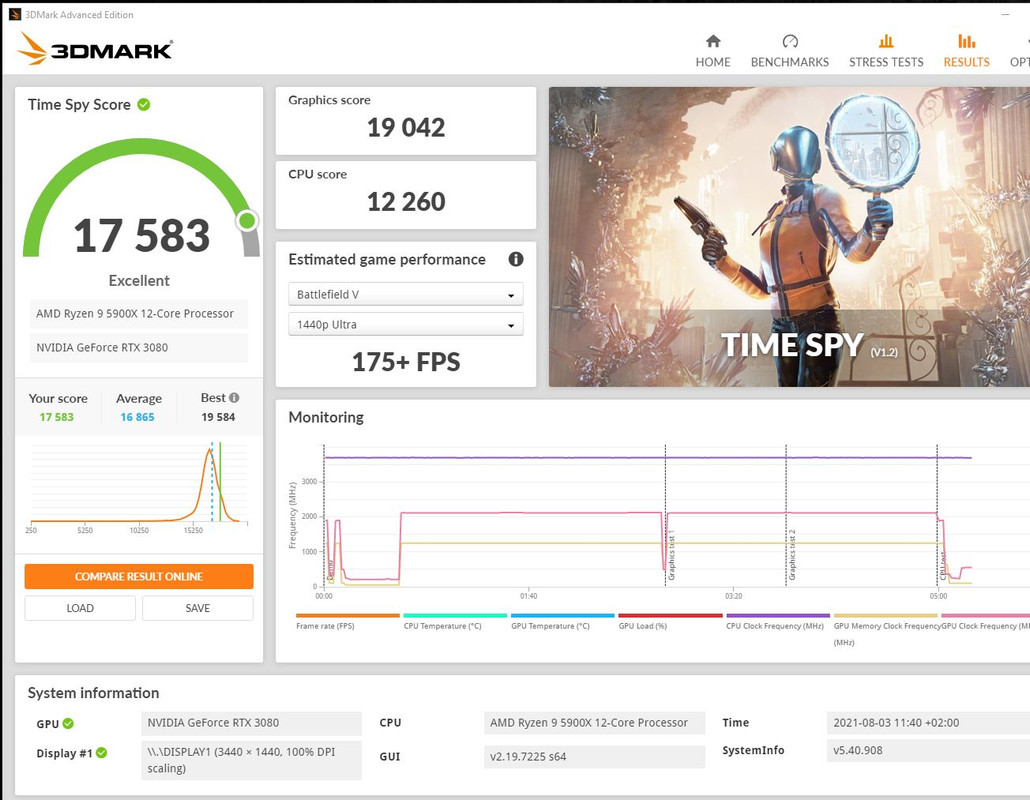The image size is (1030, 800).
Task: Click CPU score value 12 260
Action: [406, 202]
